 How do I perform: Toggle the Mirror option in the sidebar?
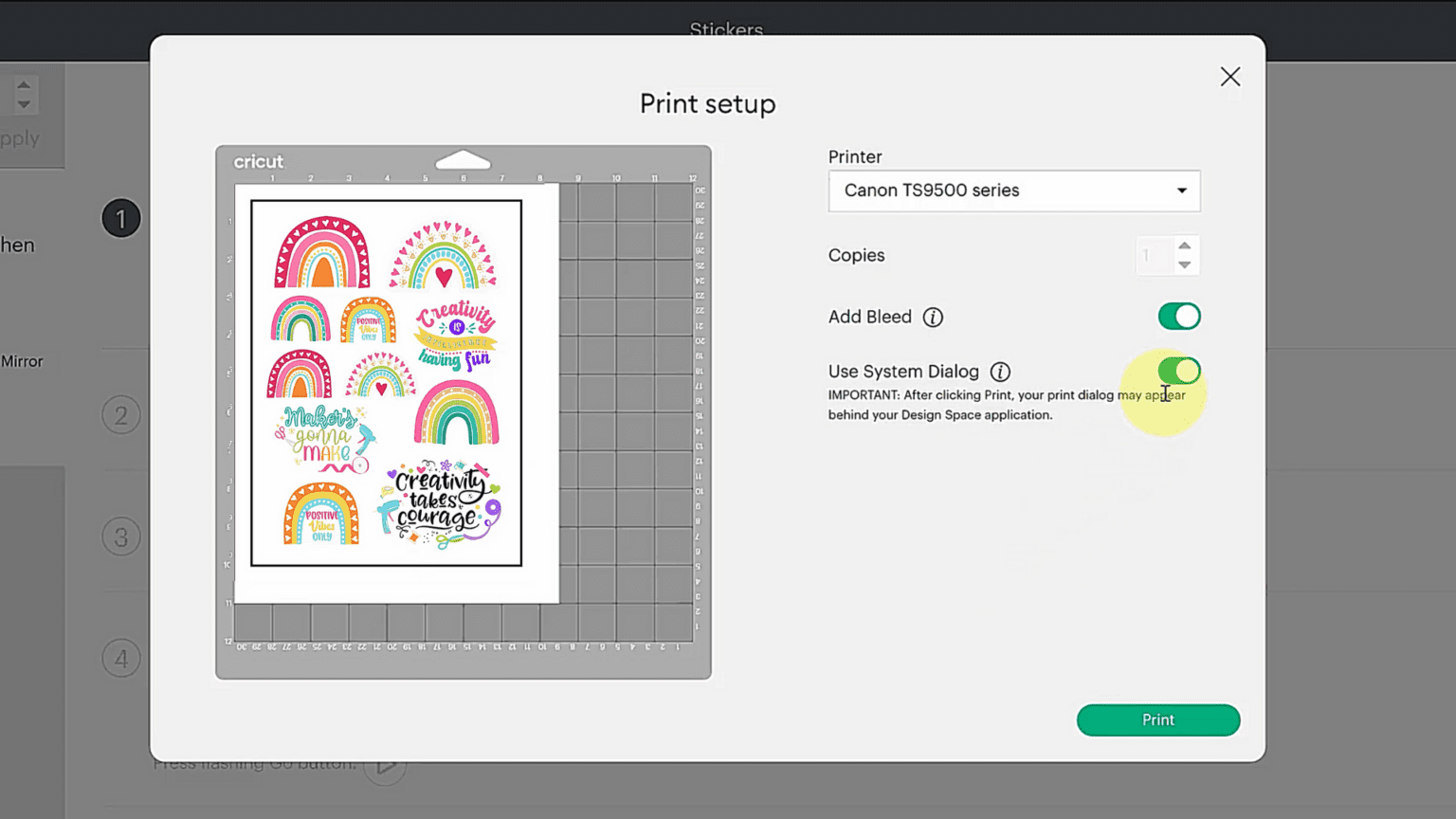[22, 361]
